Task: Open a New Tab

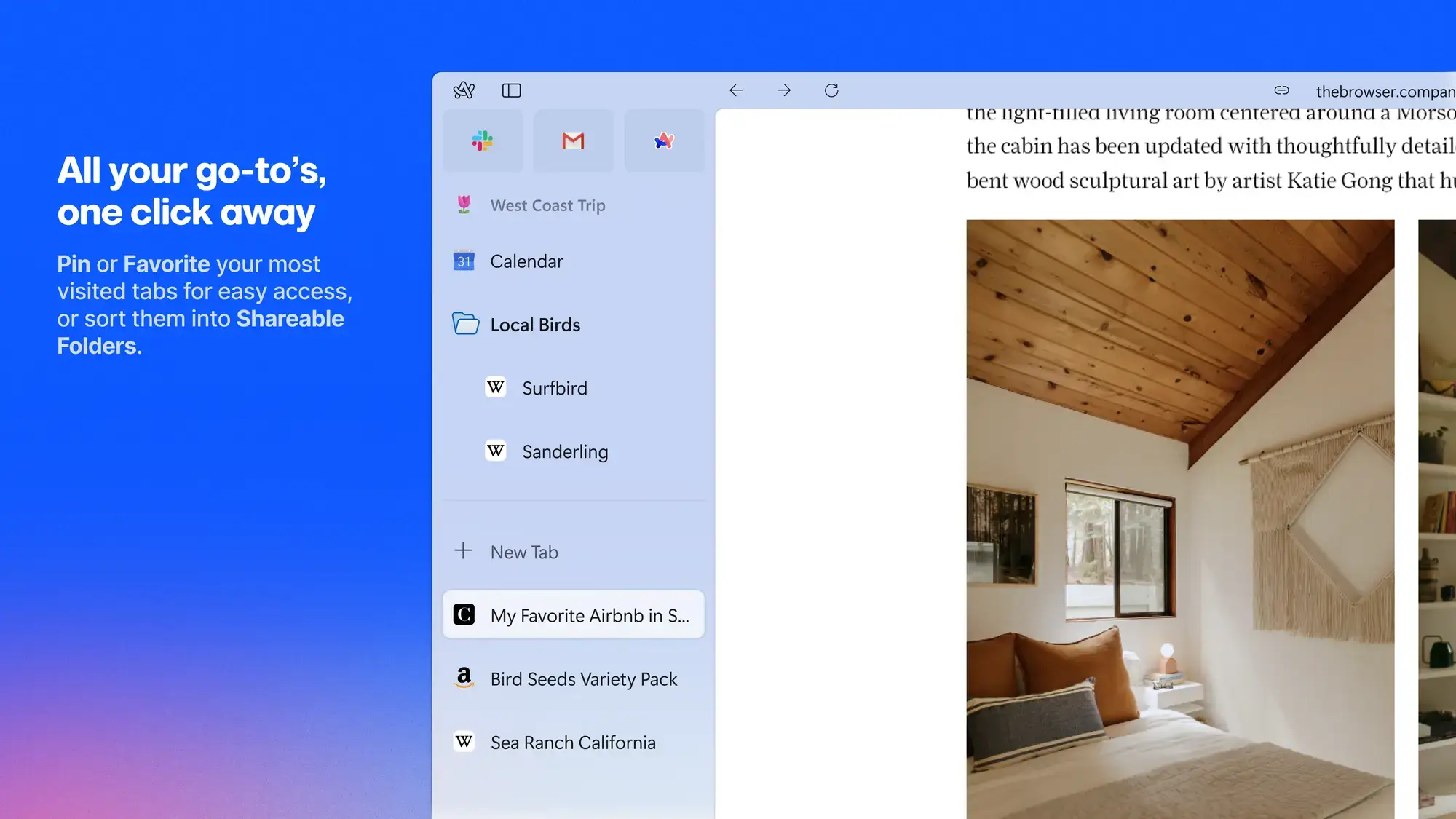Action: point(524,552)
